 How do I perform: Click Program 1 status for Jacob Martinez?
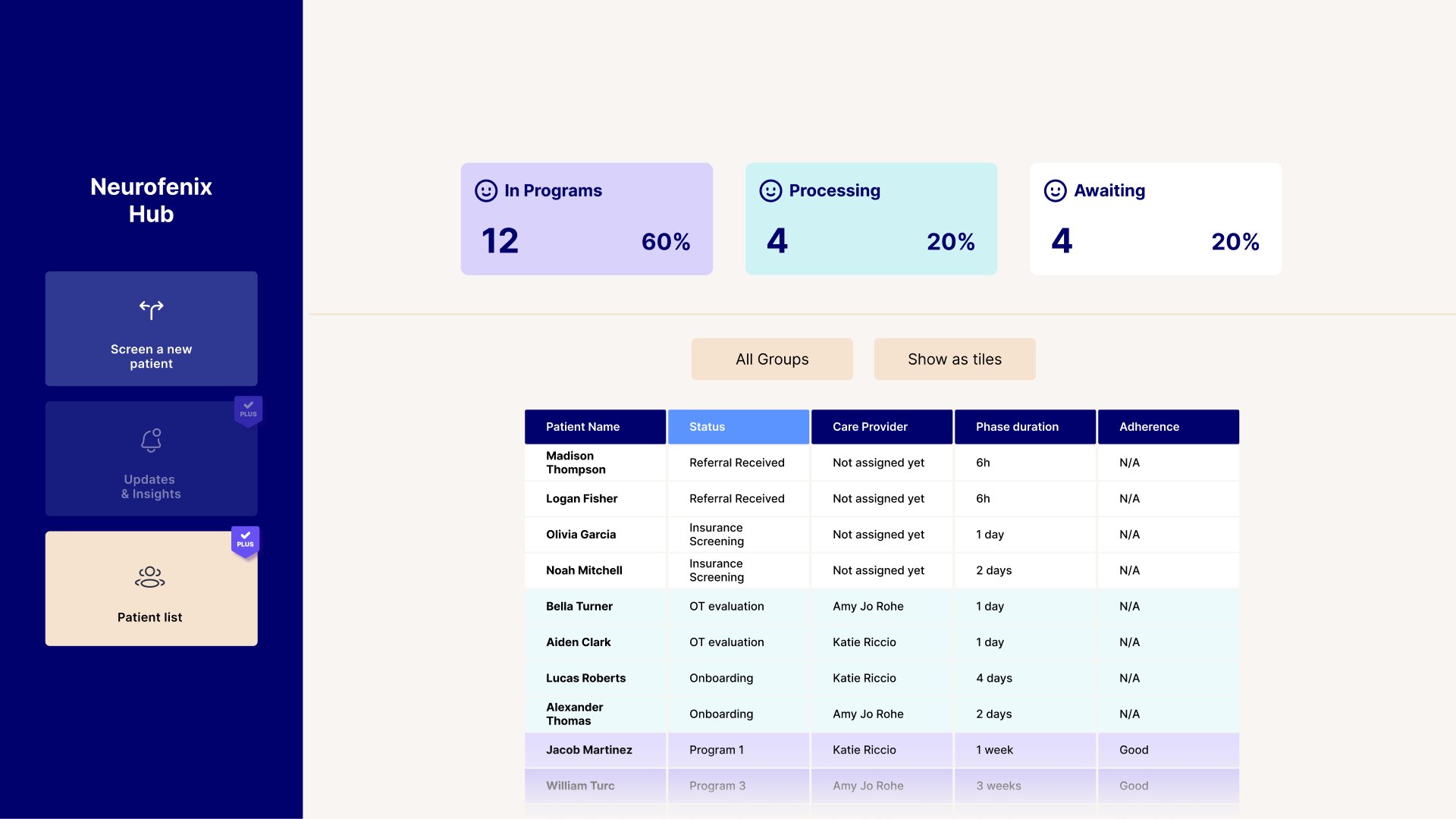click(717, 750)
